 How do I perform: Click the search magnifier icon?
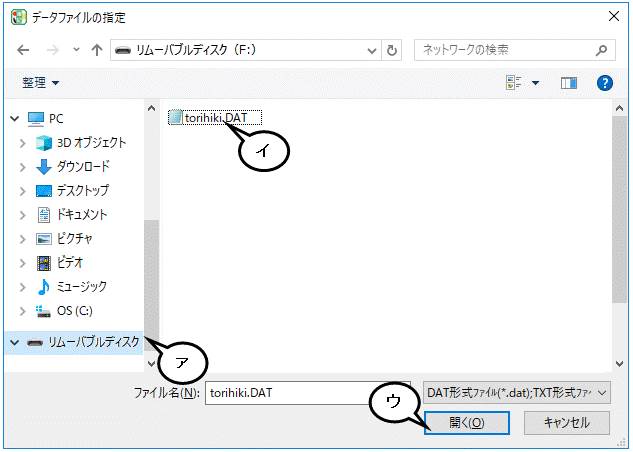[602, 50]
